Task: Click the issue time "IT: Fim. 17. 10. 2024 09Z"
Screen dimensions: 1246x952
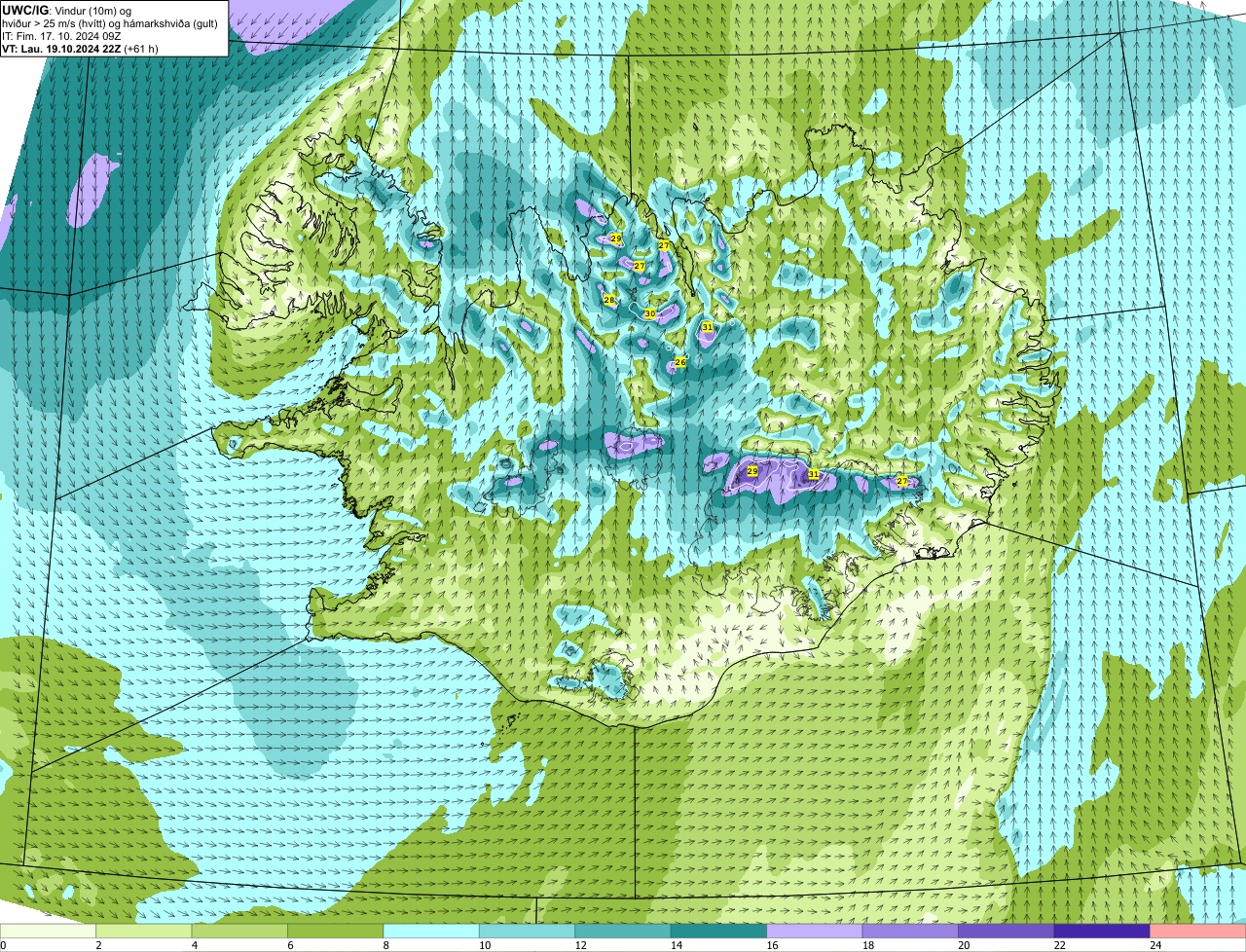Action: [61, 36]
